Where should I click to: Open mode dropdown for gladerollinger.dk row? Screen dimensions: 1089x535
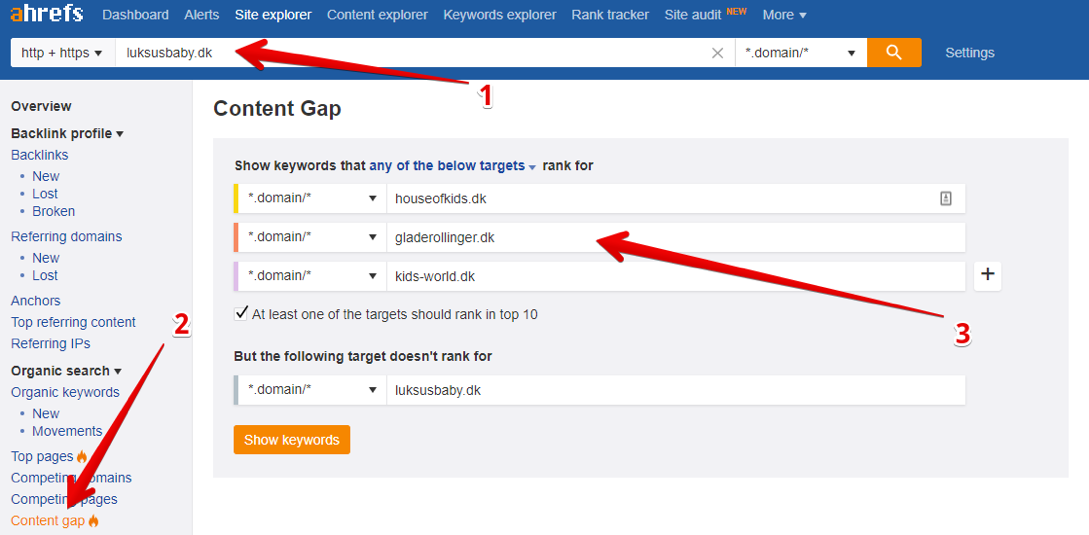click(312, 238)
